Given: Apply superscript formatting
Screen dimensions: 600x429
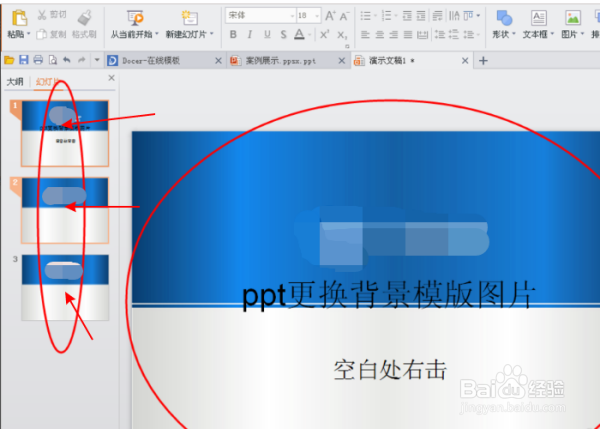Looking at the screenshot, I should click(324, 34).
